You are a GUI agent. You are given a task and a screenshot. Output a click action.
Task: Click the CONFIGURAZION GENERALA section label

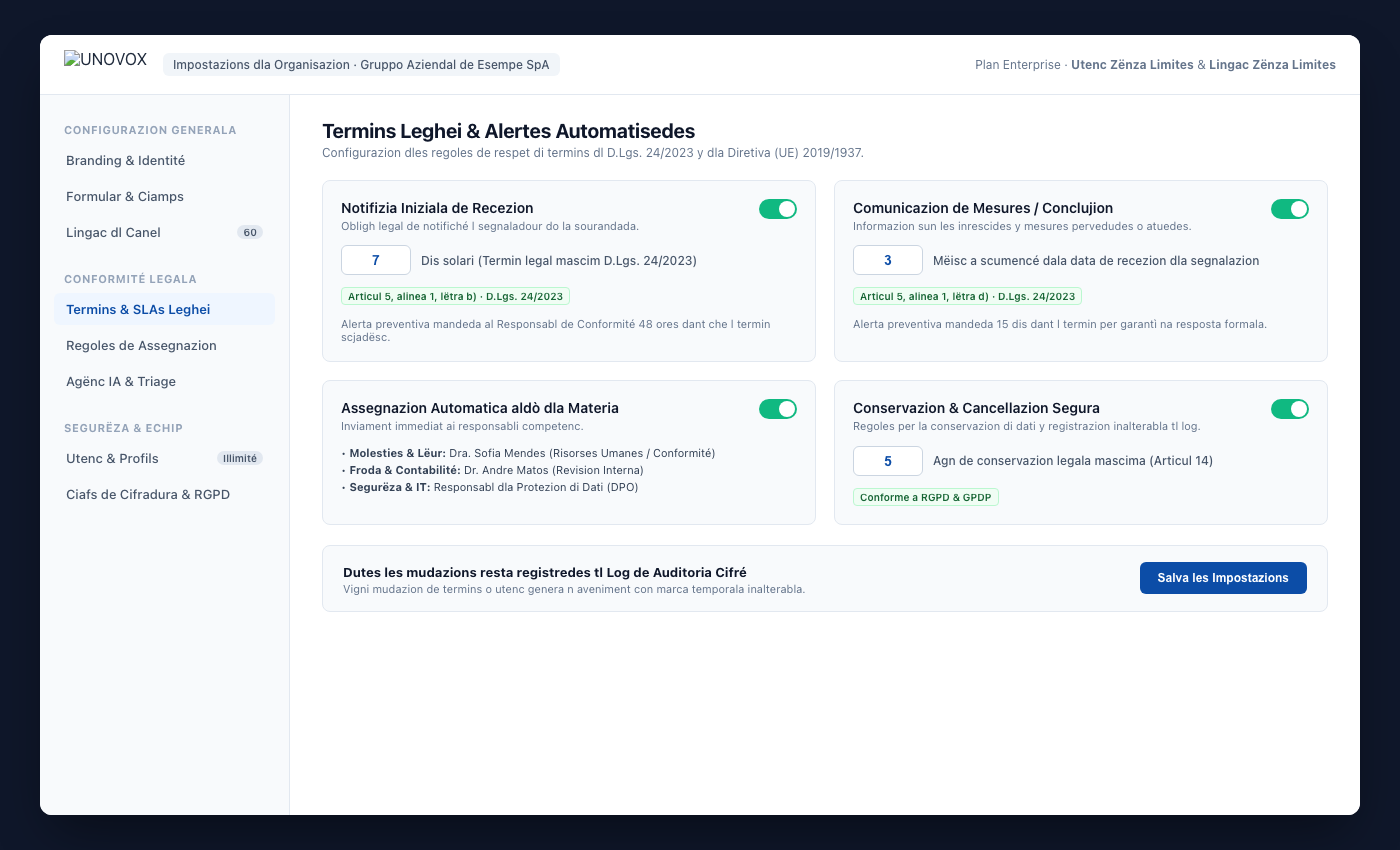[150, 130]
